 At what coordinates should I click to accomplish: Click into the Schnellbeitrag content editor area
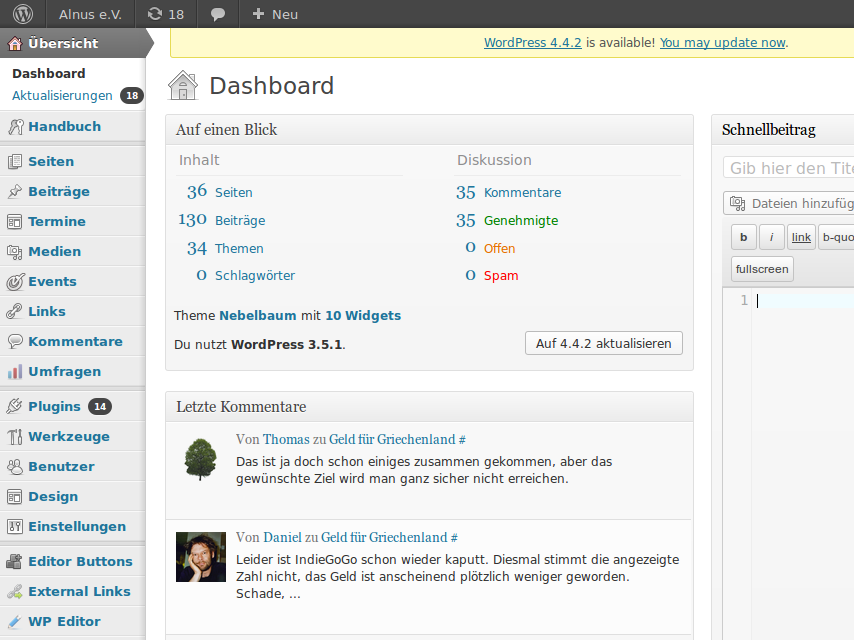(803, 463)
